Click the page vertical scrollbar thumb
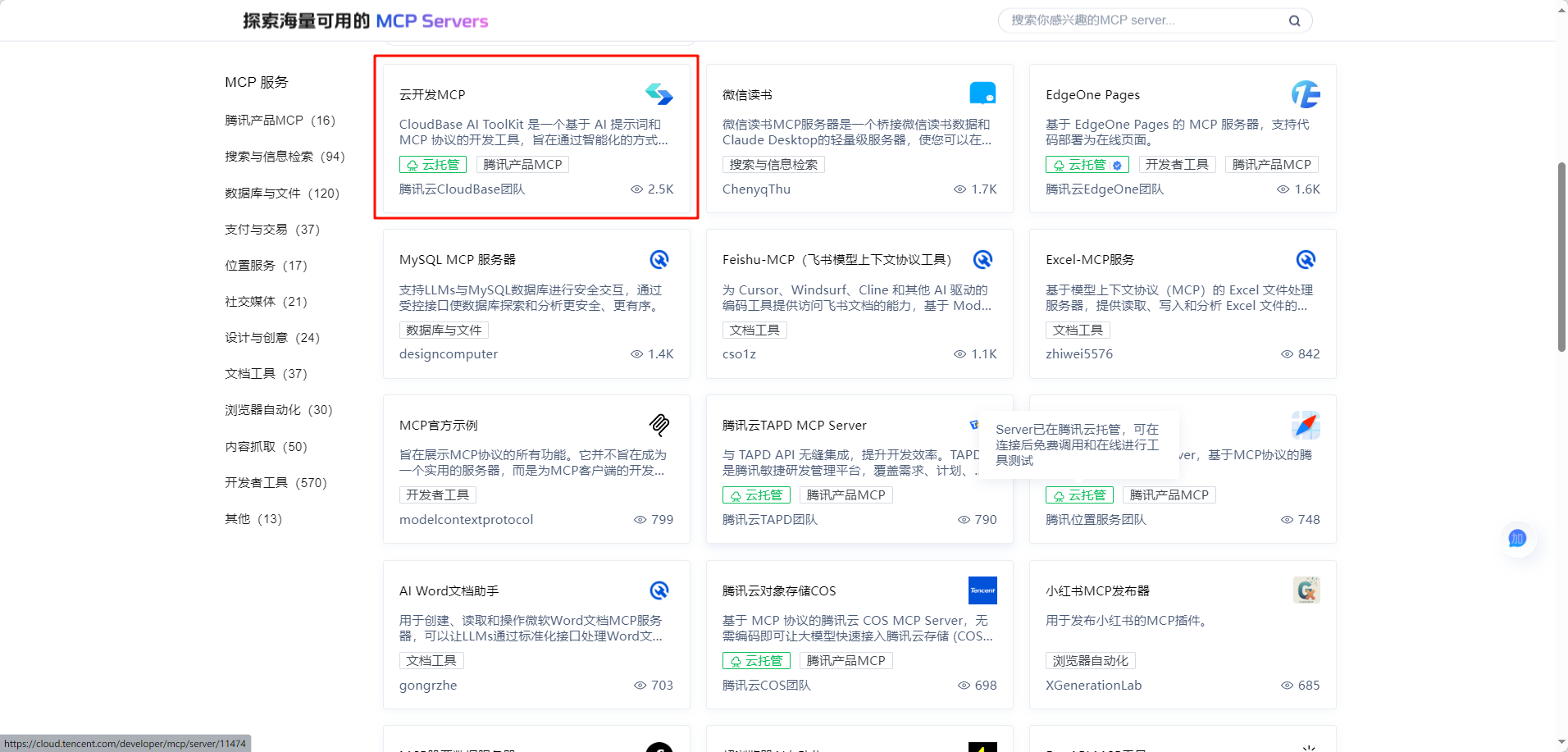This screenshot has height=752, width=1568. 1561,257
